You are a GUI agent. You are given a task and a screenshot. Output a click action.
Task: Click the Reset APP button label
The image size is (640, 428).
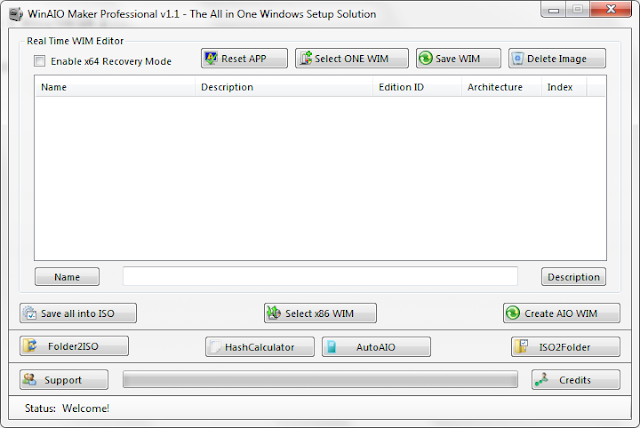click(244, 59)
